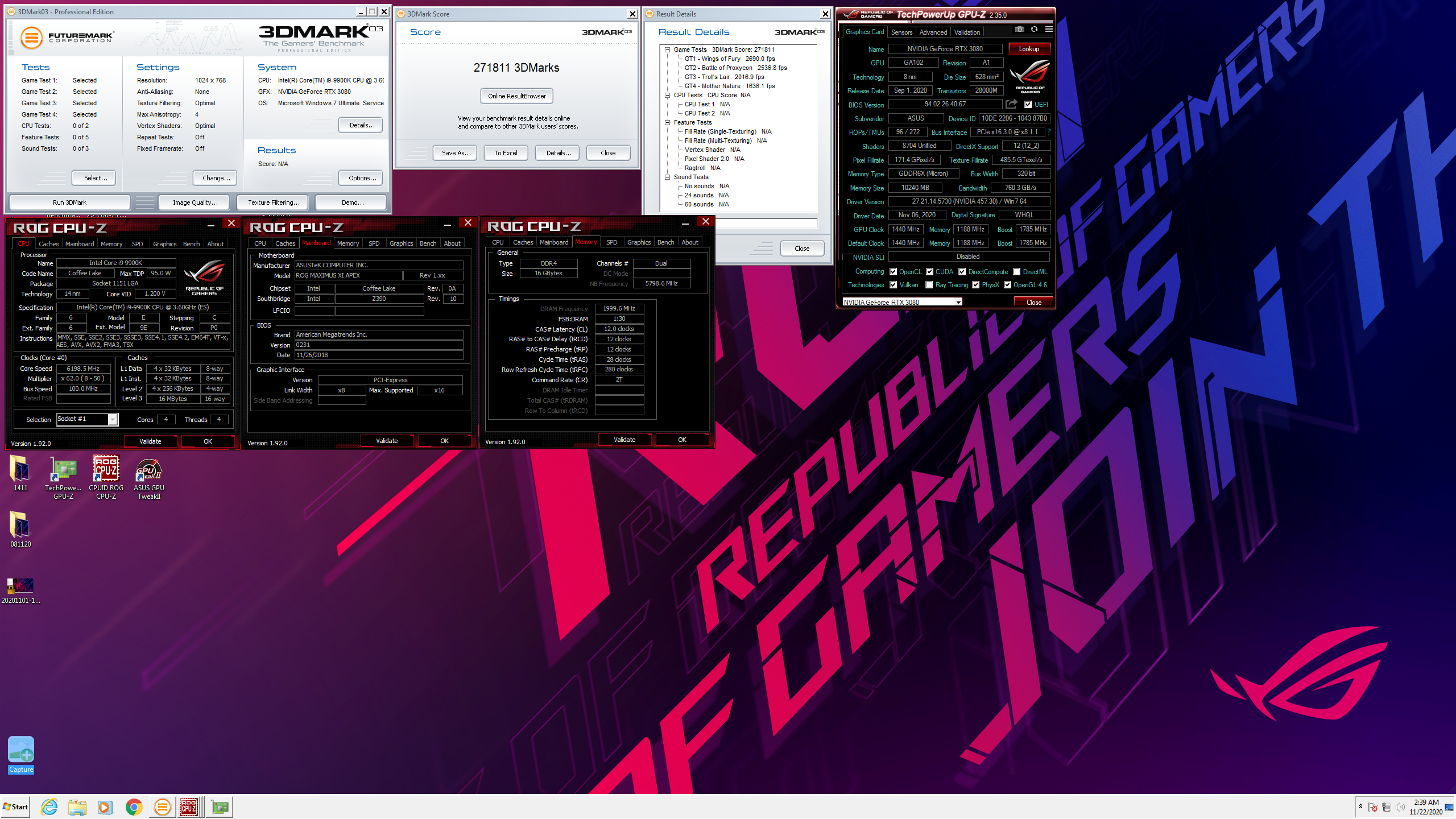
Task: Click the Run 3DMark button
Action: click(x=69, y=202)
